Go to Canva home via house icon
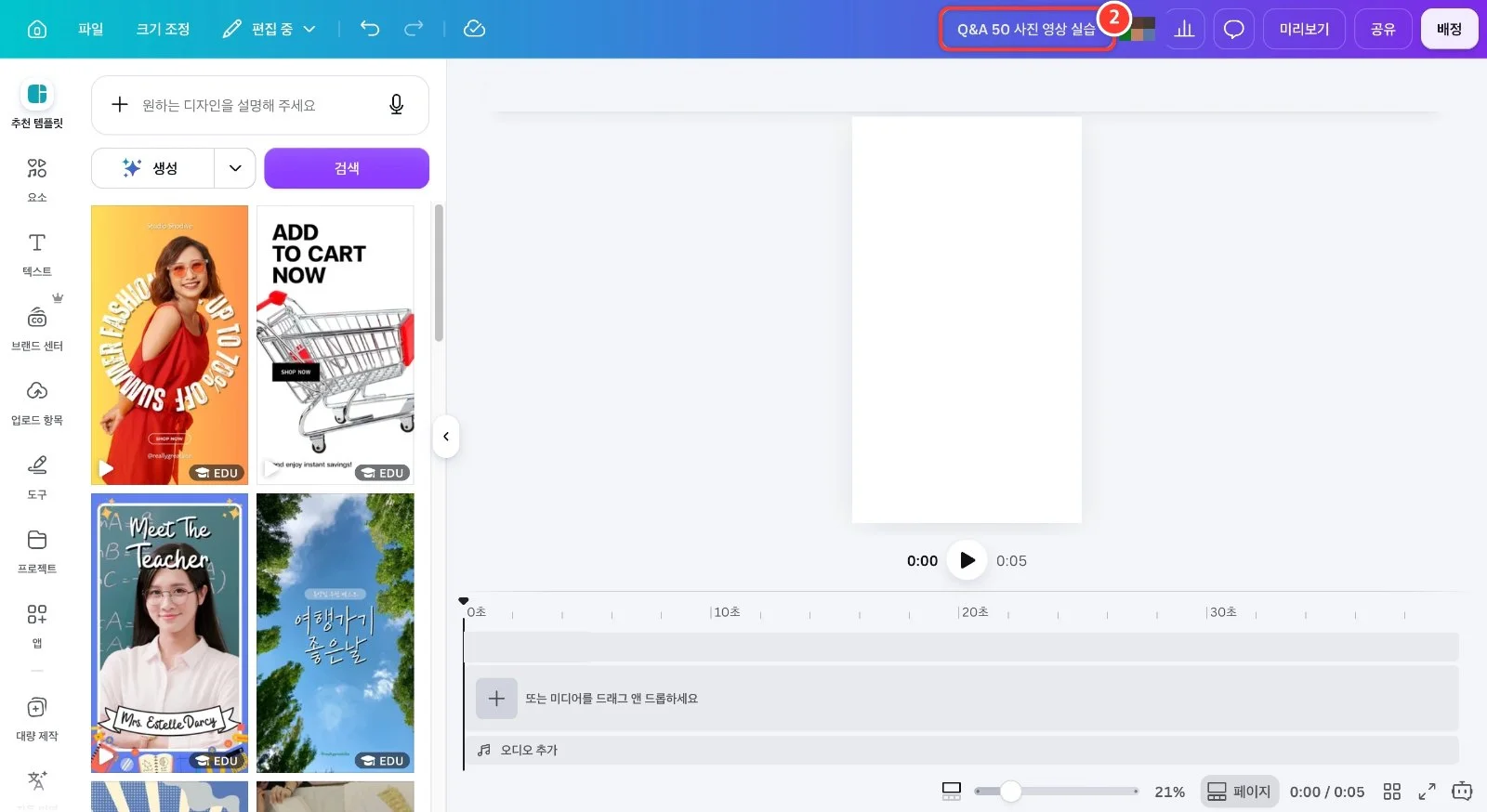The image size is (1487, 812). click(x=37, y=29)
